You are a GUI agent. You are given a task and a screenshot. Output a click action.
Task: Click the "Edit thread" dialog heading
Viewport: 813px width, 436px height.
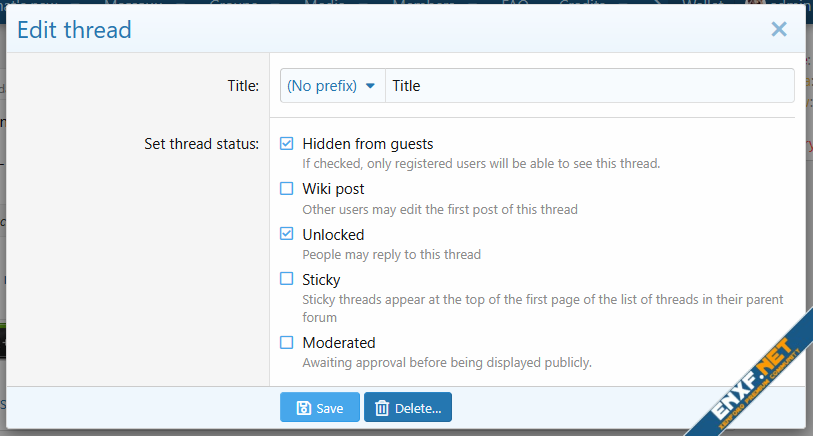pos(74,29)
